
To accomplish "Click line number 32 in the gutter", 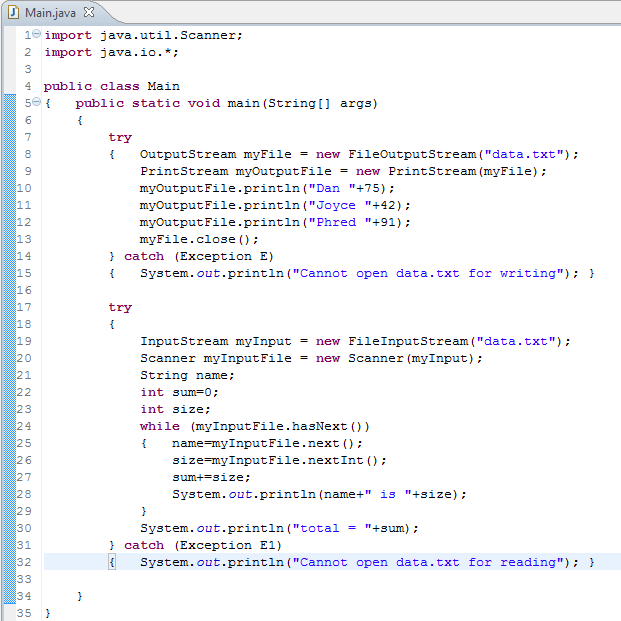I will (24, 562).
